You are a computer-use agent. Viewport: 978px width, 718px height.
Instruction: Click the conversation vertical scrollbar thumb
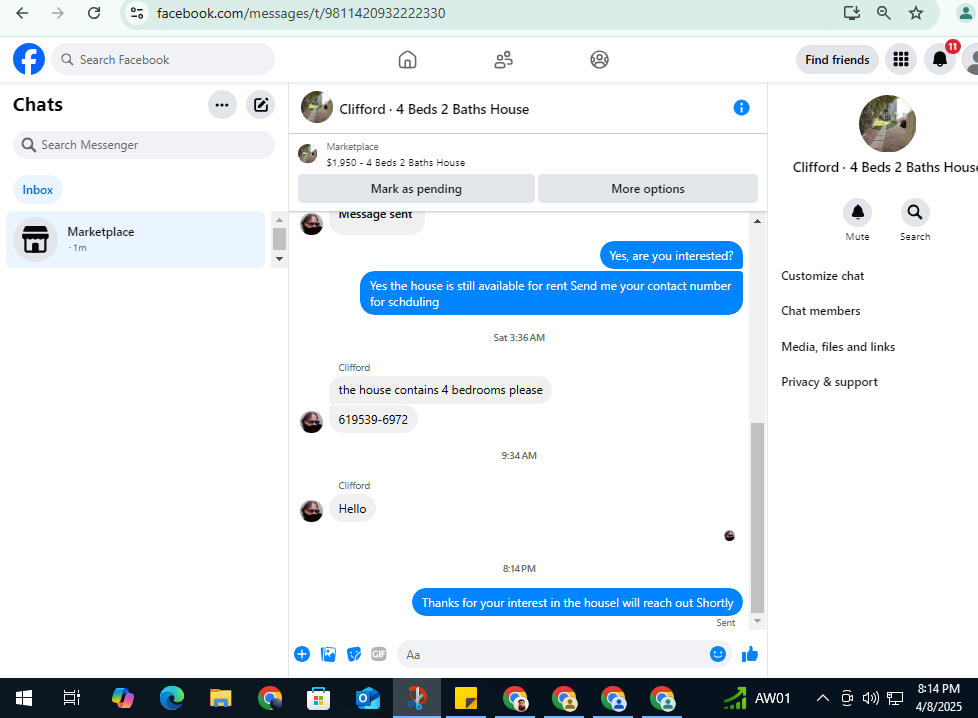757,518
